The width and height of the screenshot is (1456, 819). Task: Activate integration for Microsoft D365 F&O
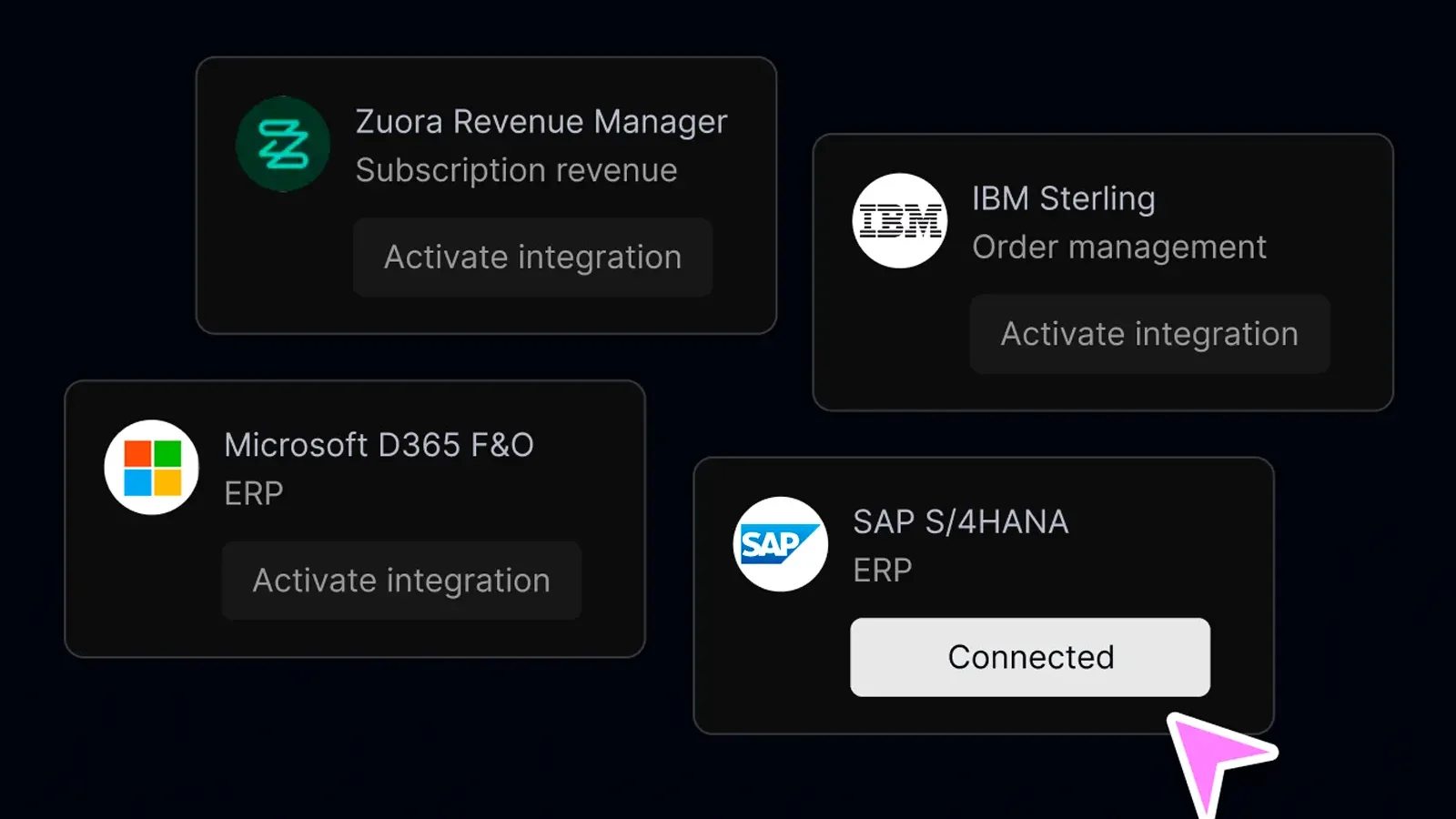coord(401,581)
